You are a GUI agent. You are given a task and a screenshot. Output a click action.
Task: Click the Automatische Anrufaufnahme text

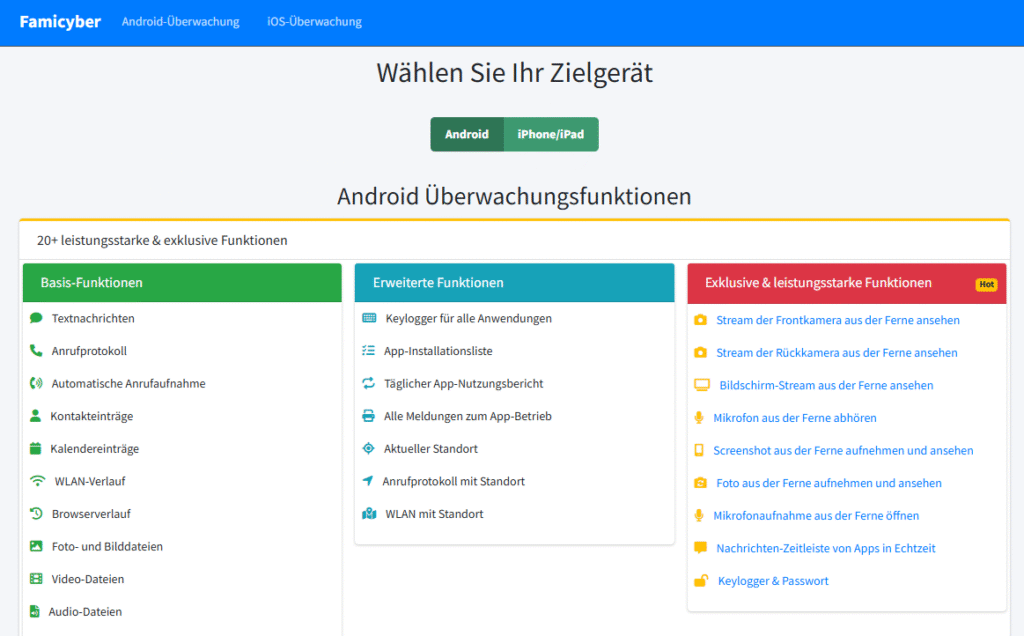pyautogui.click(x=129, y=383)
